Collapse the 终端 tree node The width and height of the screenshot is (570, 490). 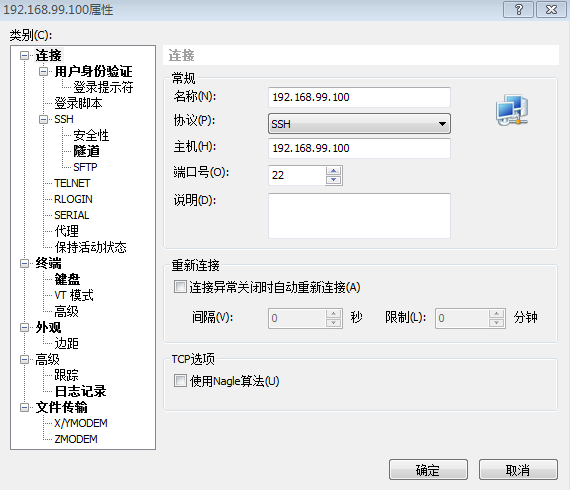[x=24, y=263]
